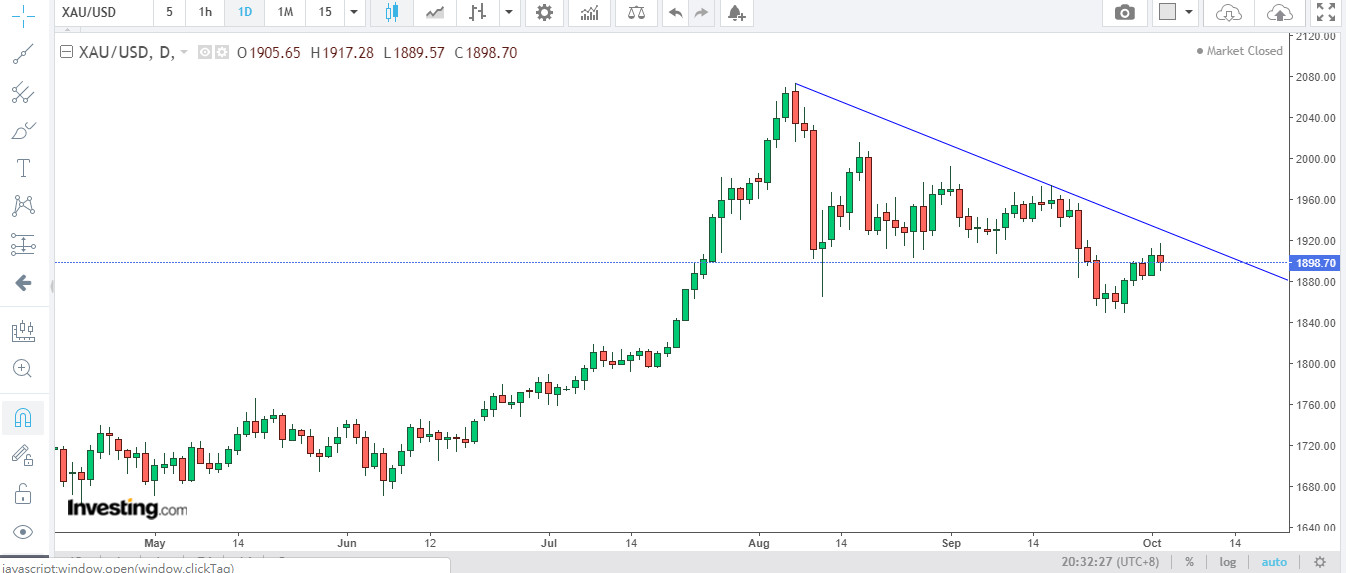Switch to 15 minute interval
Viewport: 1363px width, 573px height.
[x=324, y=12]
